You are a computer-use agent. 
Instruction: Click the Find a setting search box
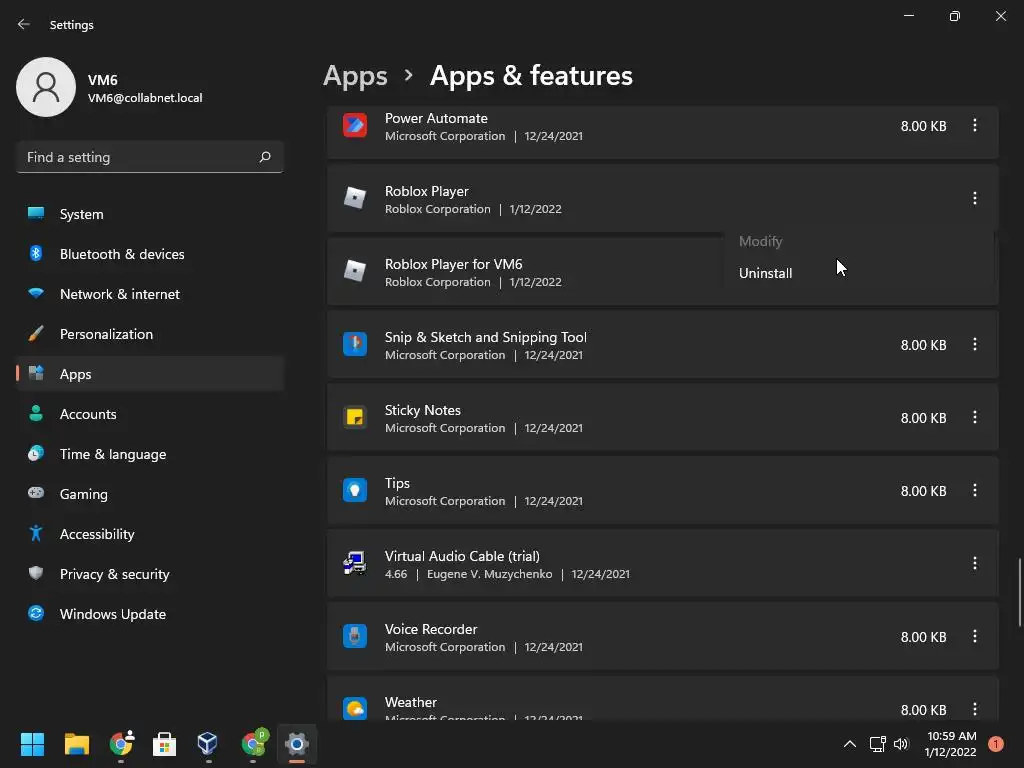click(x=140, y=157)
